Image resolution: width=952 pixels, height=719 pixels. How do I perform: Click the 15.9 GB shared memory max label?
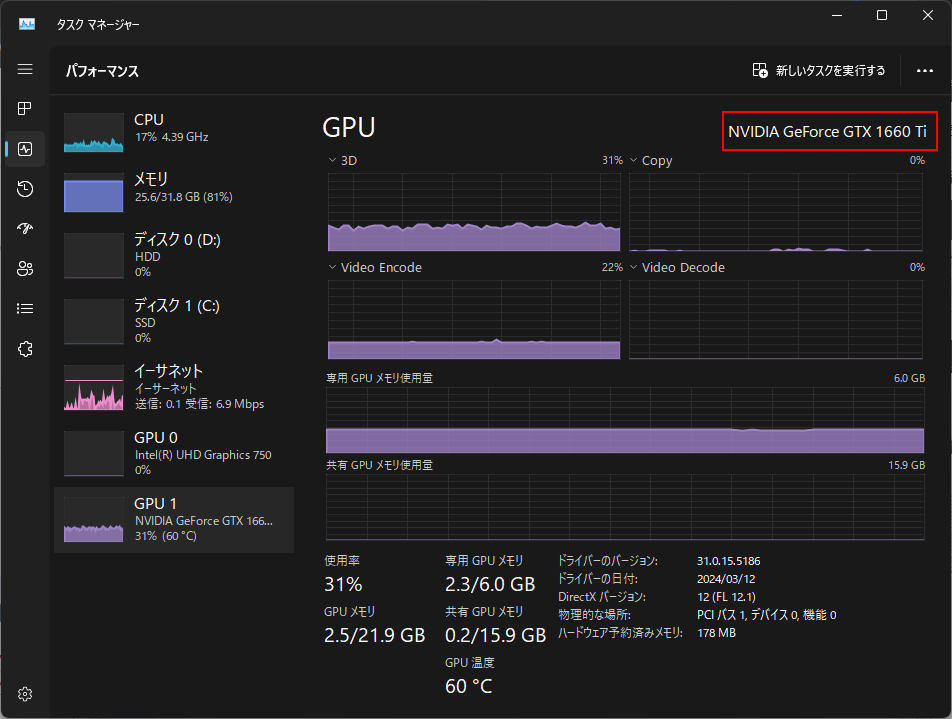tap(906, 465)
